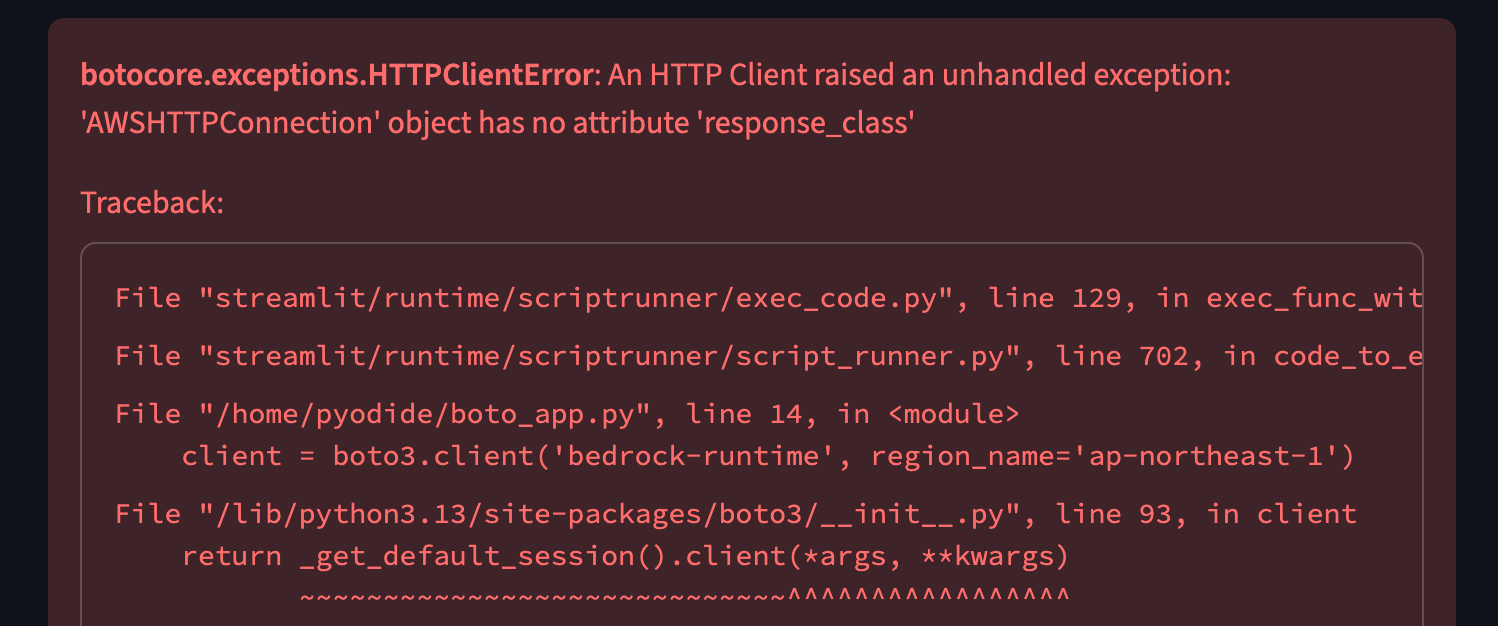1498x626 pixels.
Task: Click the 'client = boto3.client' code line
Action: coord(340,457)
